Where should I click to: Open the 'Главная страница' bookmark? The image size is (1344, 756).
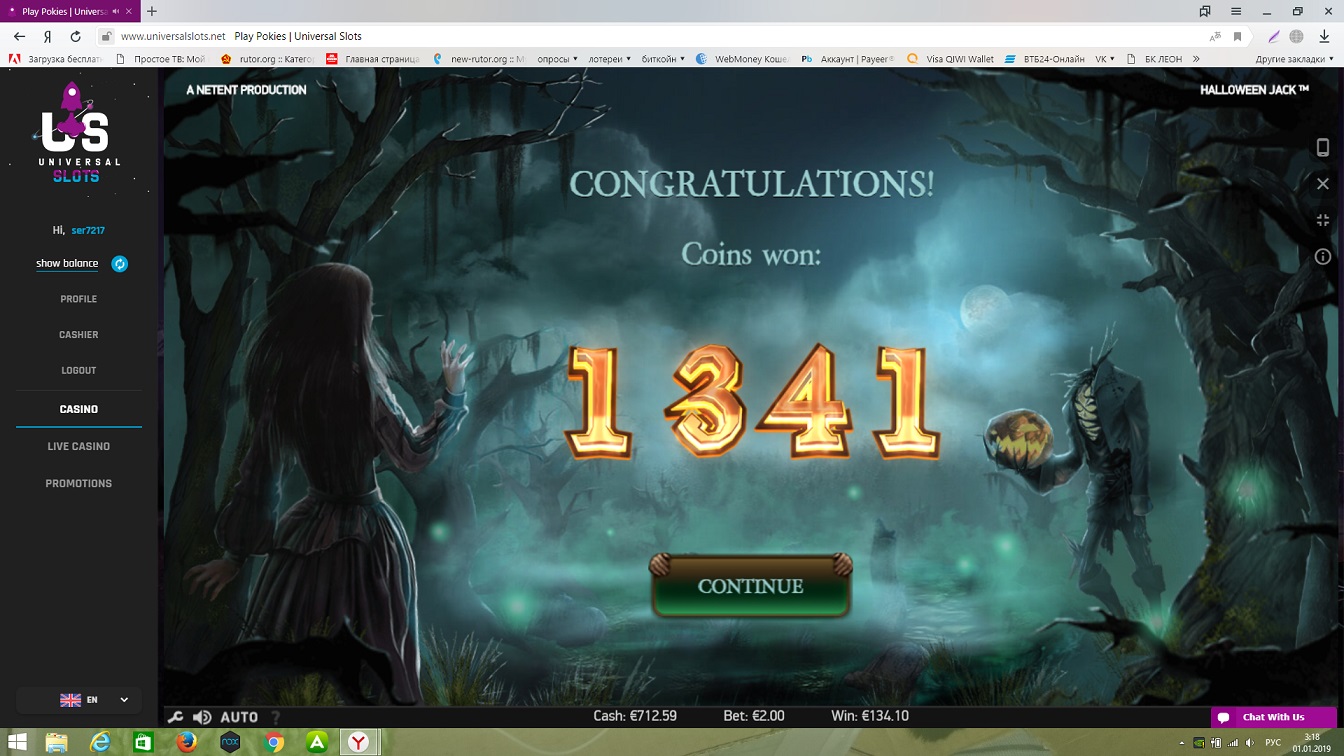pos(372,59)
